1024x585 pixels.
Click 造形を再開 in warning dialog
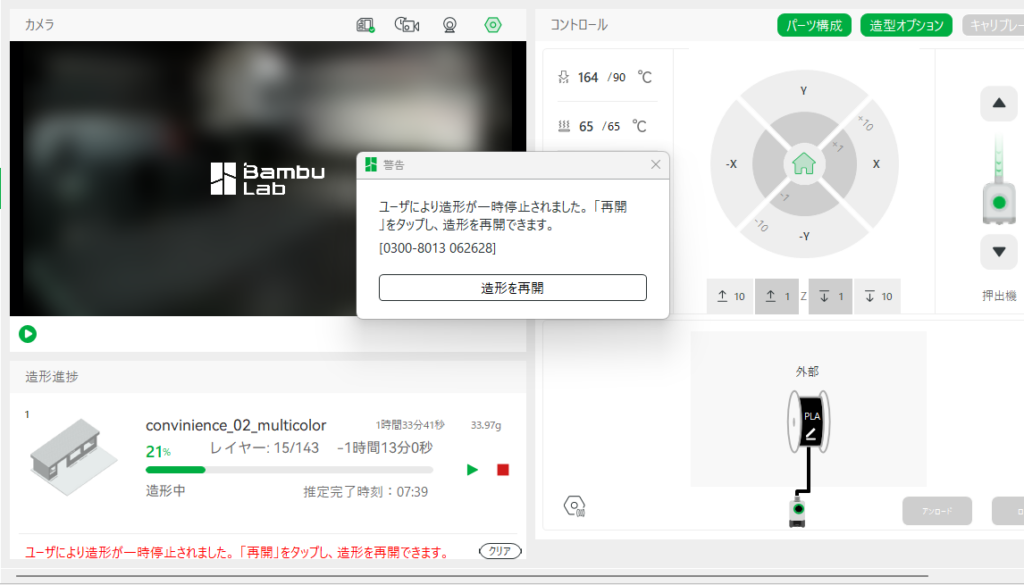pyautogui.click(x=512, y=287)
